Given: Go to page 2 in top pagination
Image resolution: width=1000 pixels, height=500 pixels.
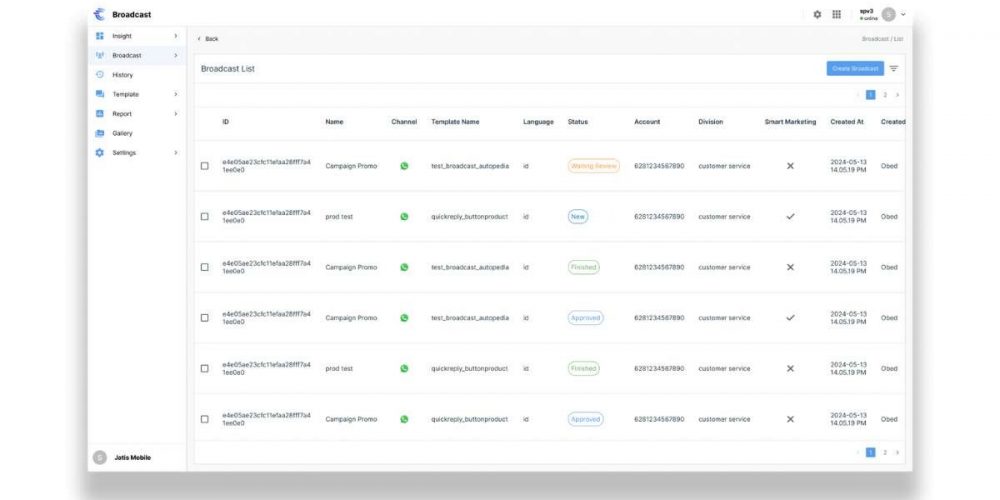Looking at the screenshot, I should (885, 95).
